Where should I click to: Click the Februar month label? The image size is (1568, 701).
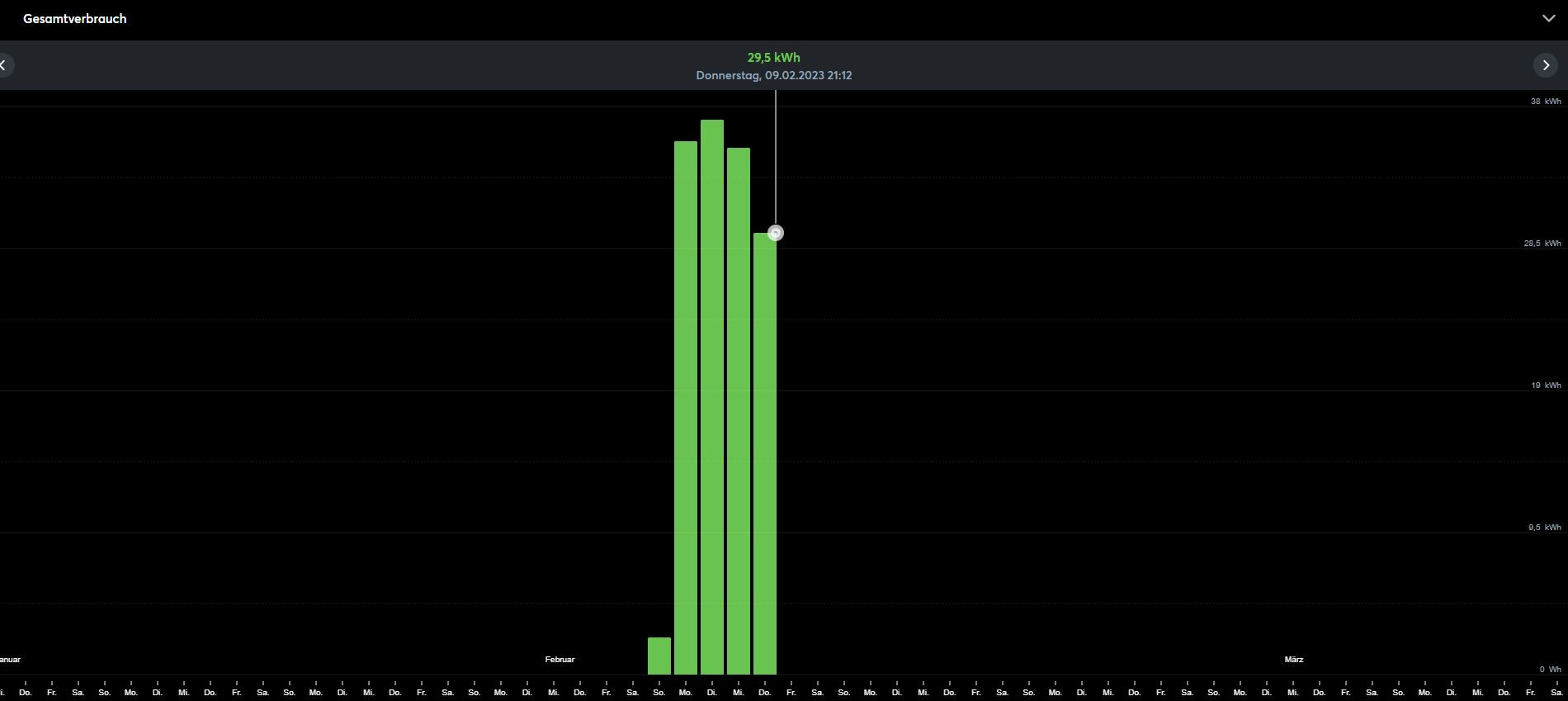point(560,660)
